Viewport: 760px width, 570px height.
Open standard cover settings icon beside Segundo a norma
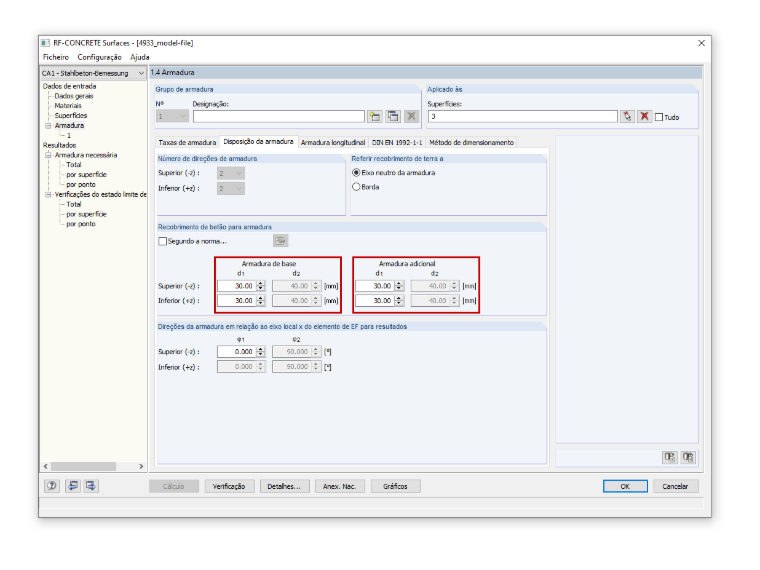281,241
